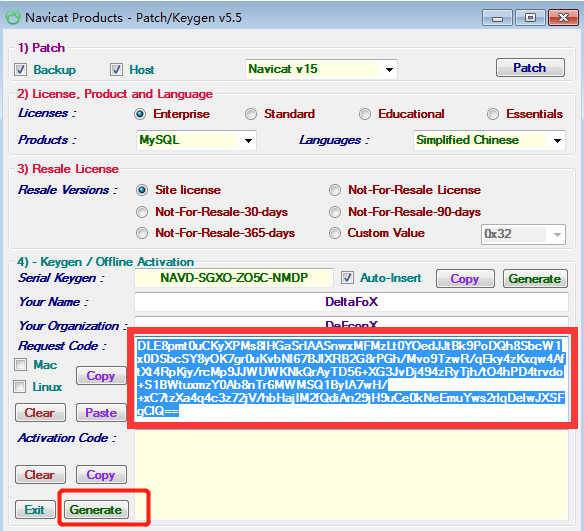Enable the Mac checkbox
This screenshot has width=584, height=531.
pos(21,365)
